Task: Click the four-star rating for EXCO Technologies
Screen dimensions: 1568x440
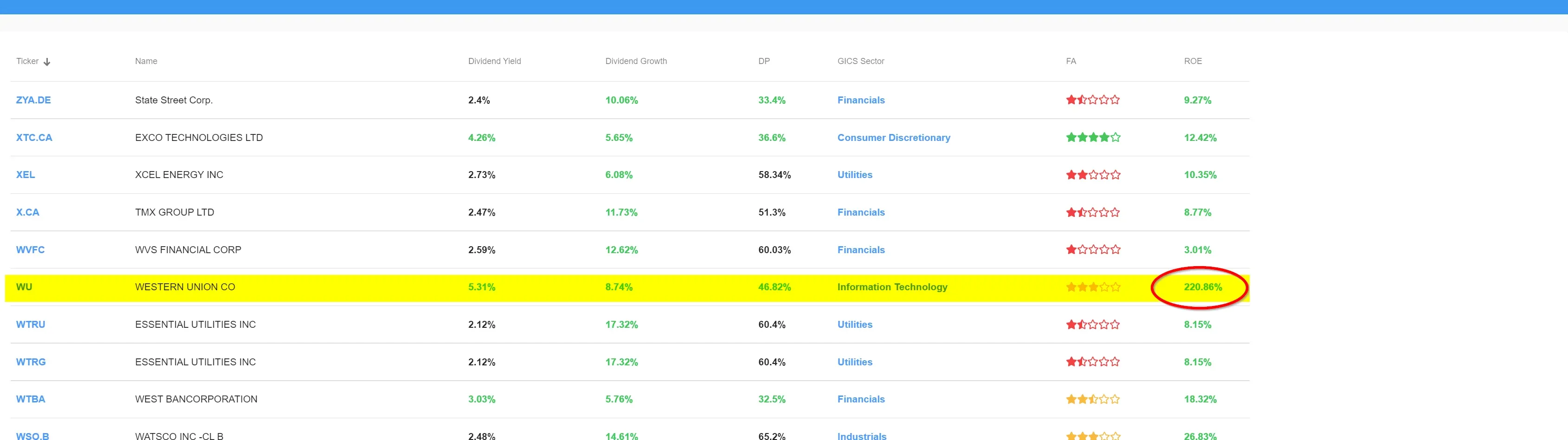Action: pyautogui.click(x=1093, y=138)
